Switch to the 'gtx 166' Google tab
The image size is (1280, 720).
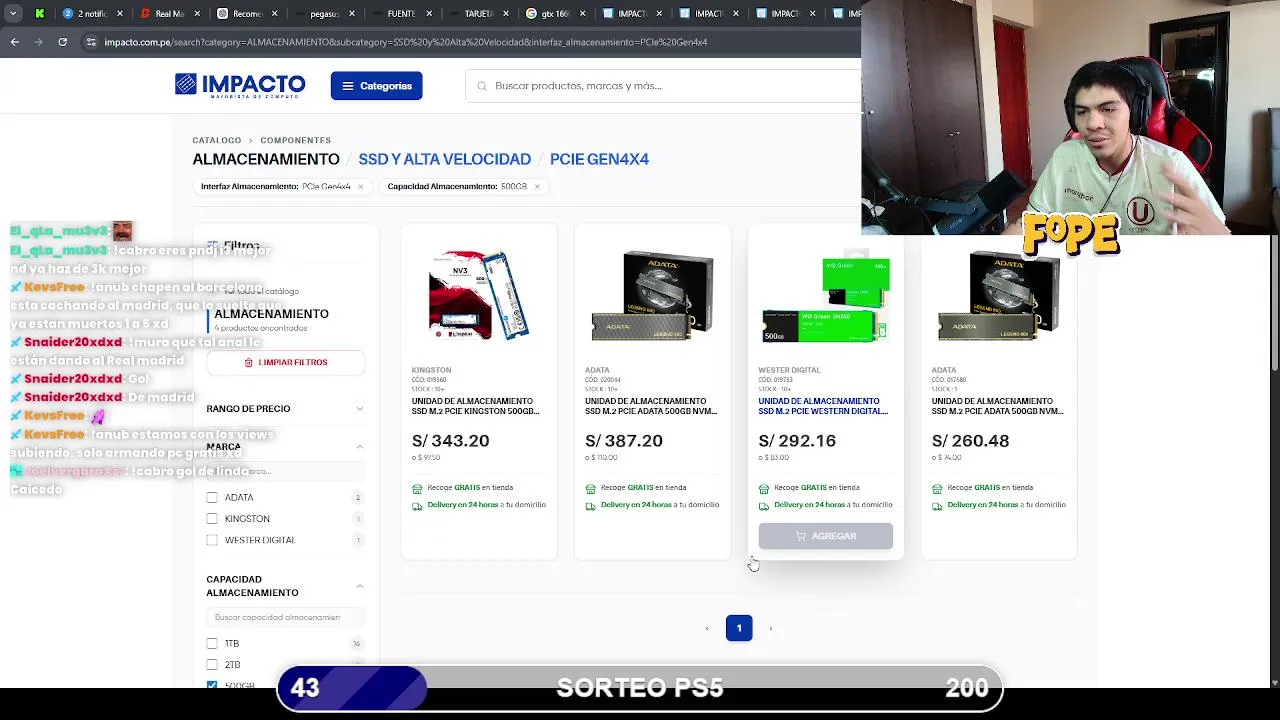tap(554, 13)
